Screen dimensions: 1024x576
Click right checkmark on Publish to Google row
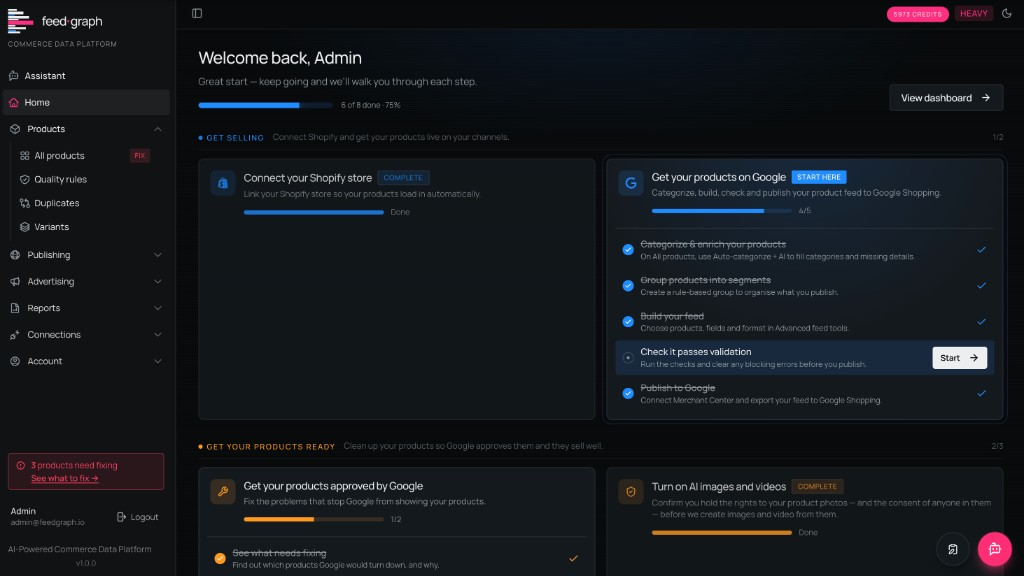[x=981, y=393]
